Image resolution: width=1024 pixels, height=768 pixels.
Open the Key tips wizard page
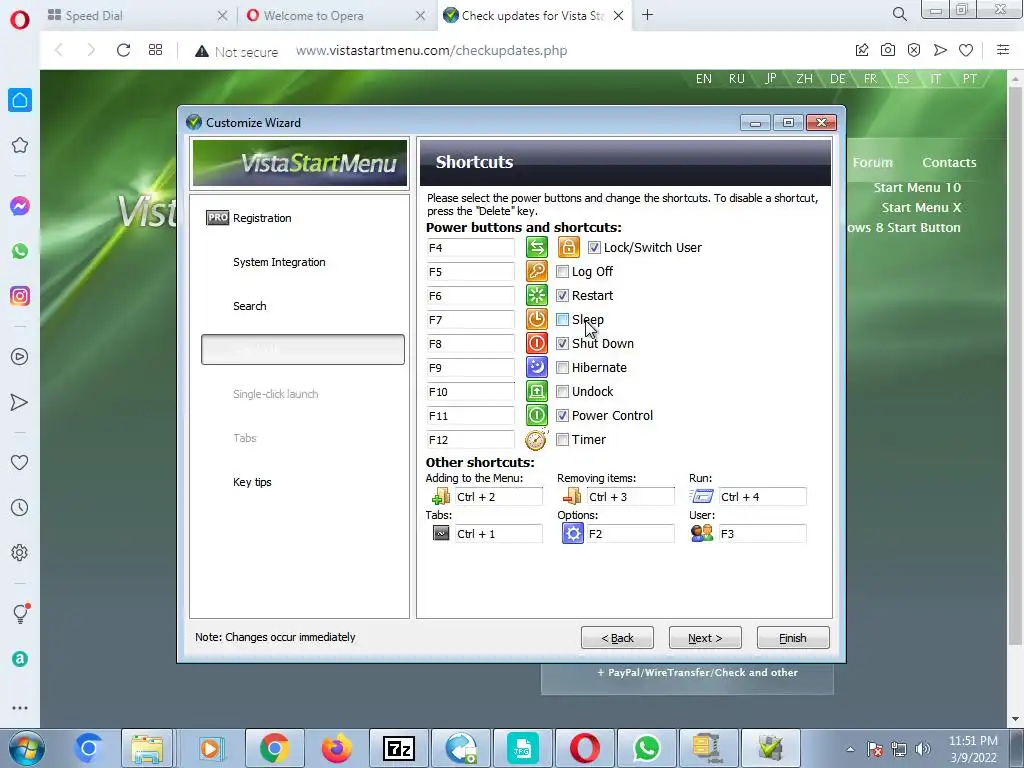tap(252, 482)
